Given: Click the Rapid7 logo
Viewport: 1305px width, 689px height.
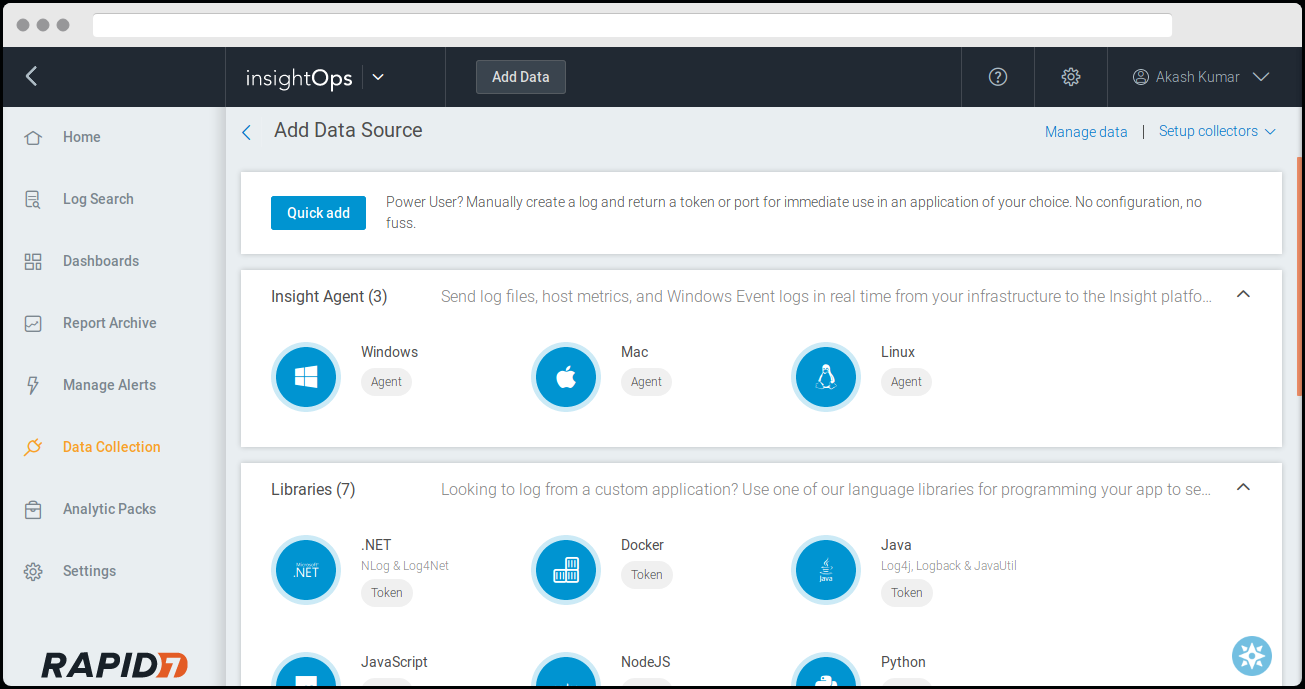Looking at the screenshot, I should click(x=114, y=665).
